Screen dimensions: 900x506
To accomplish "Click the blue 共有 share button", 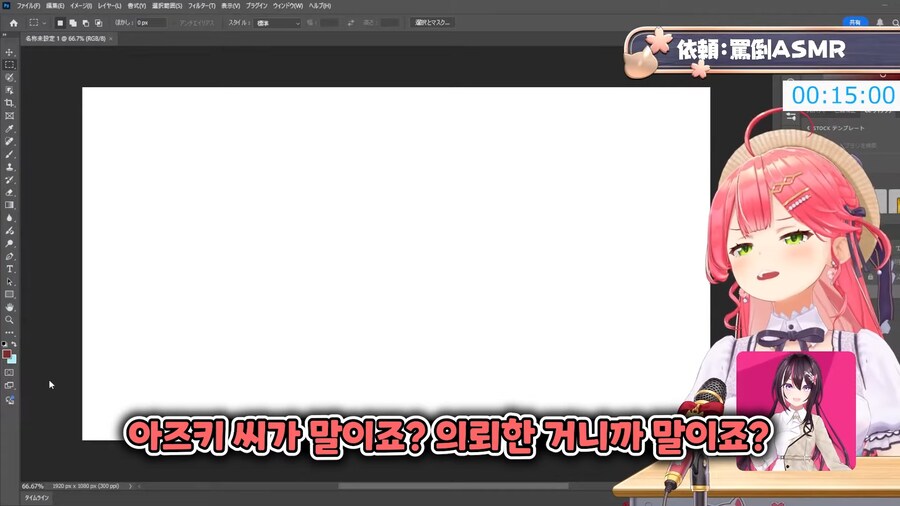I will (855, 22).
